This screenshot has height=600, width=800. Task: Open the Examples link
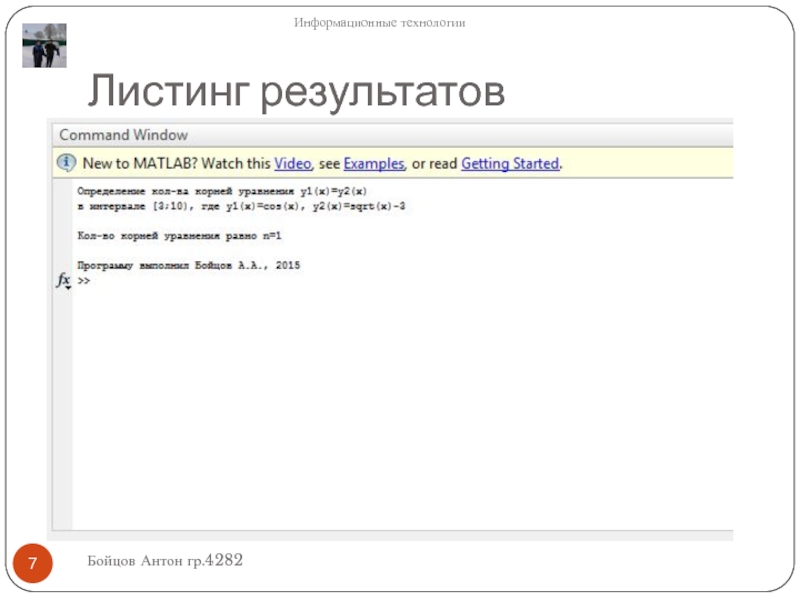click(374, 163)
